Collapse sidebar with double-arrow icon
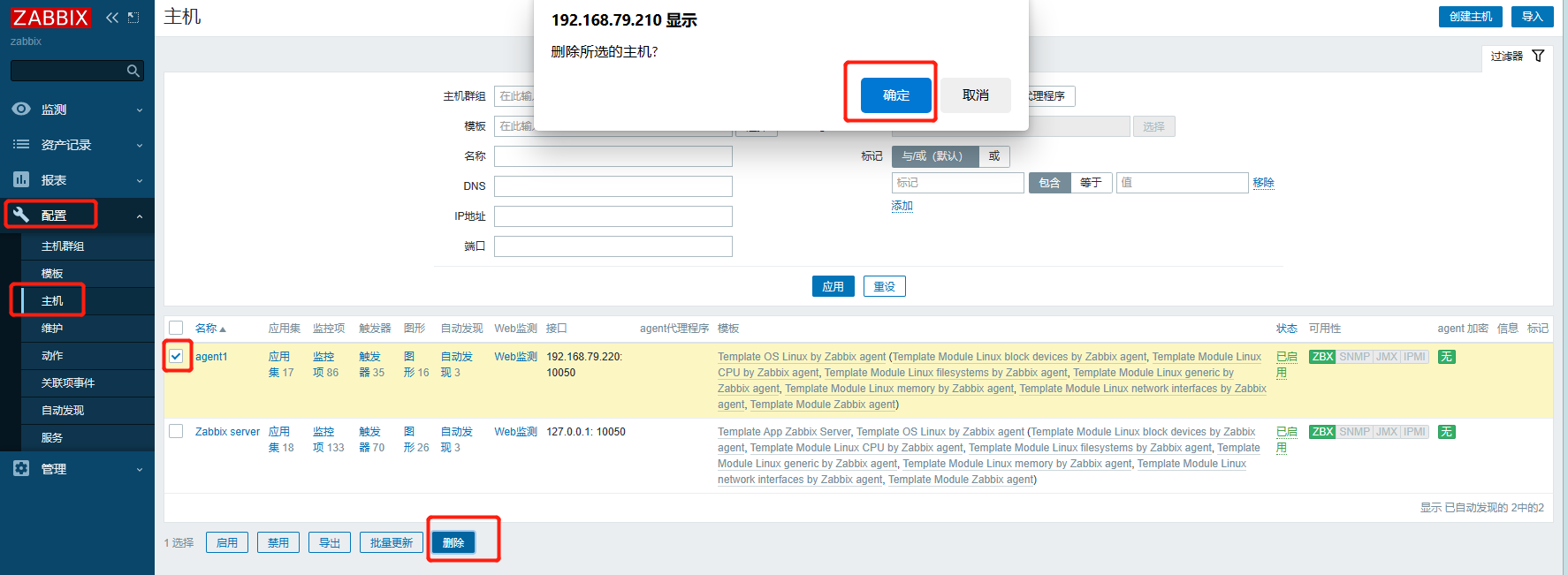 112,17
